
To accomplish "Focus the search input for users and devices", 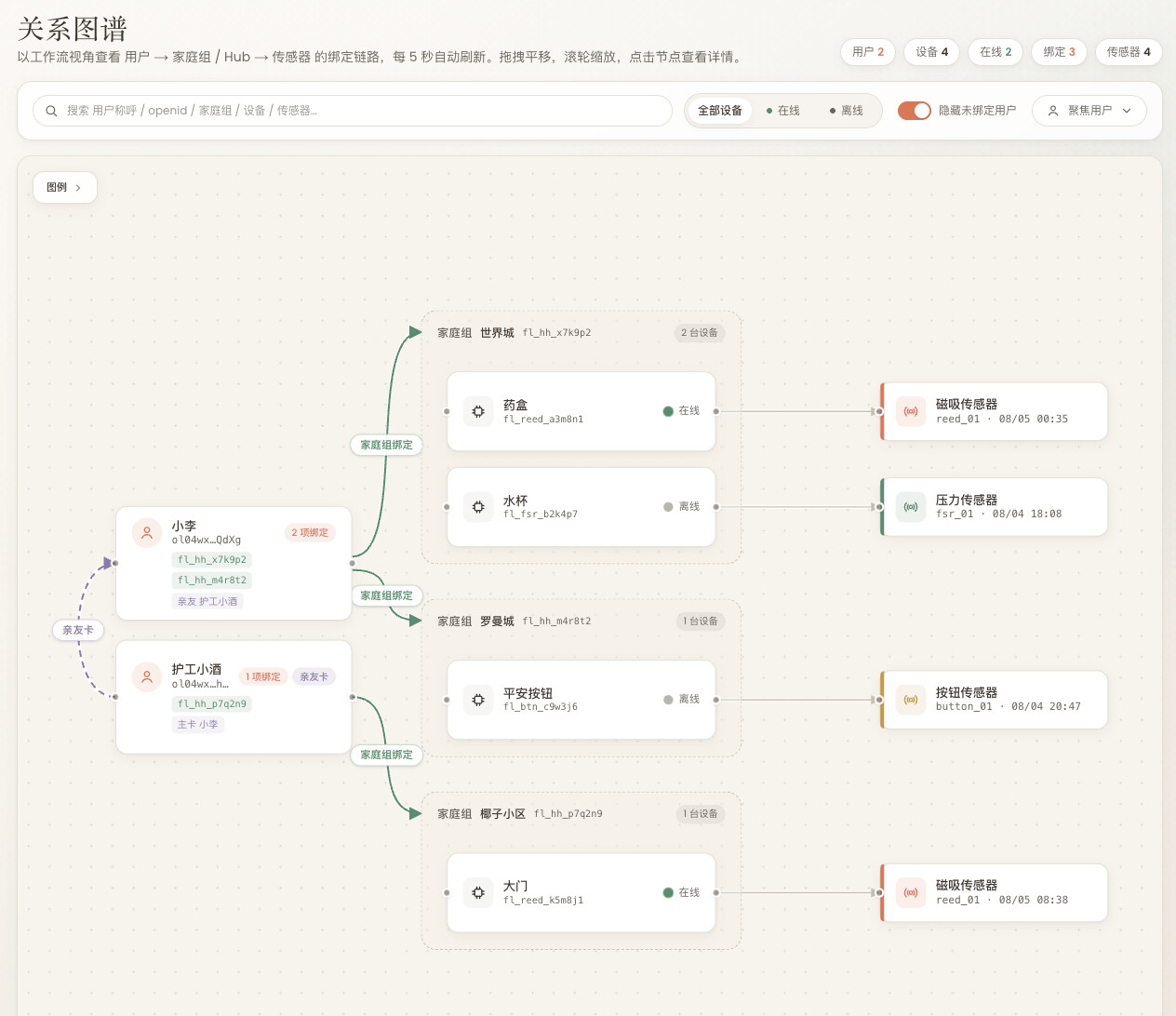I will coord(353,111).
